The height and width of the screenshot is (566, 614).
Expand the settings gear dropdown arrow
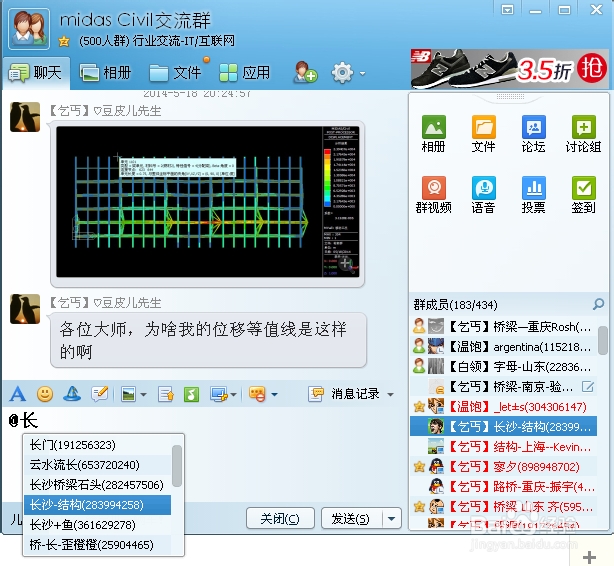(x=363, y=73)
